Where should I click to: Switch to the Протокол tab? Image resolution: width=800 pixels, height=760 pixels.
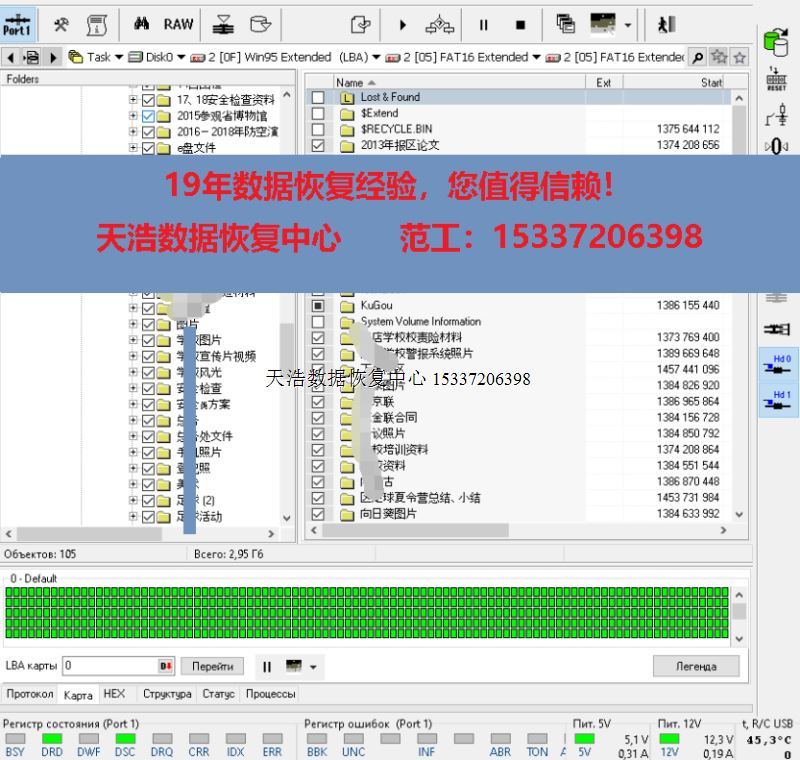click(x=29, y=693)
